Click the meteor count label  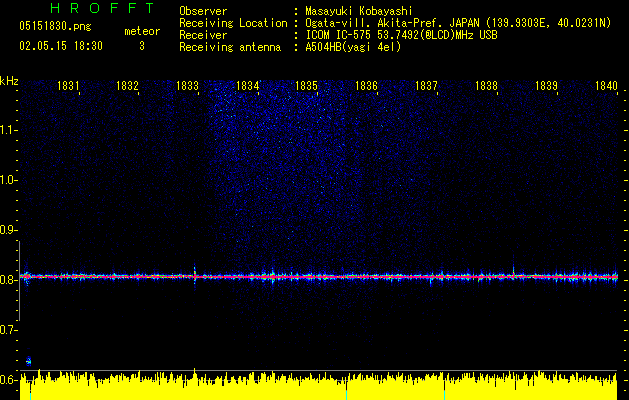[x=142, y=31]
